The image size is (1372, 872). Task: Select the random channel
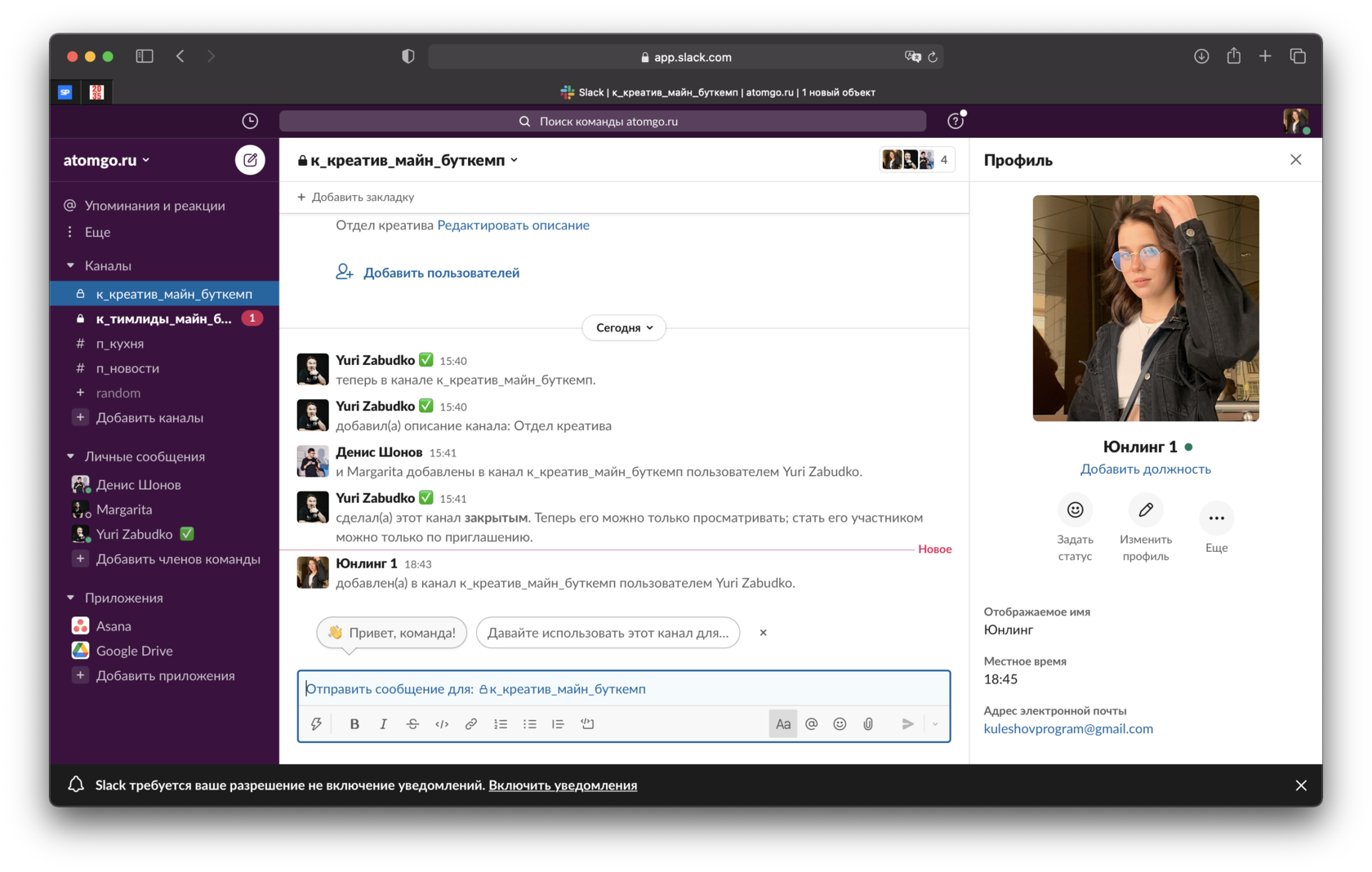(164, 393)
